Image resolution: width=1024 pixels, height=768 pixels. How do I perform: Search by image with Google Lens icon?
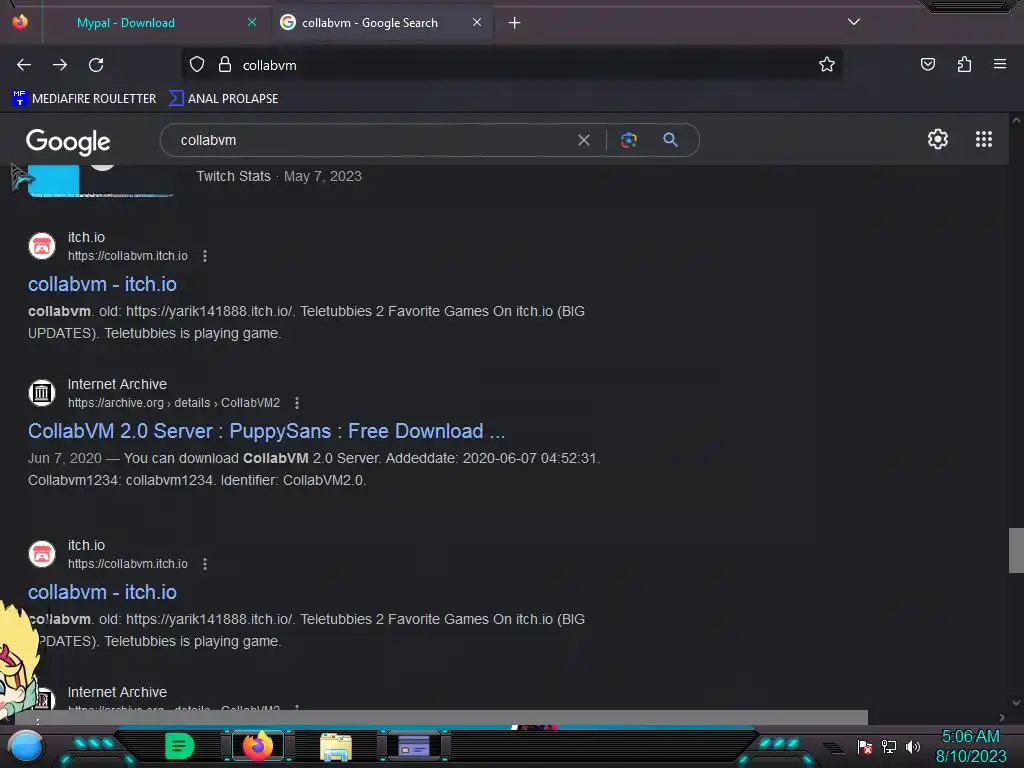click(628, 140)
